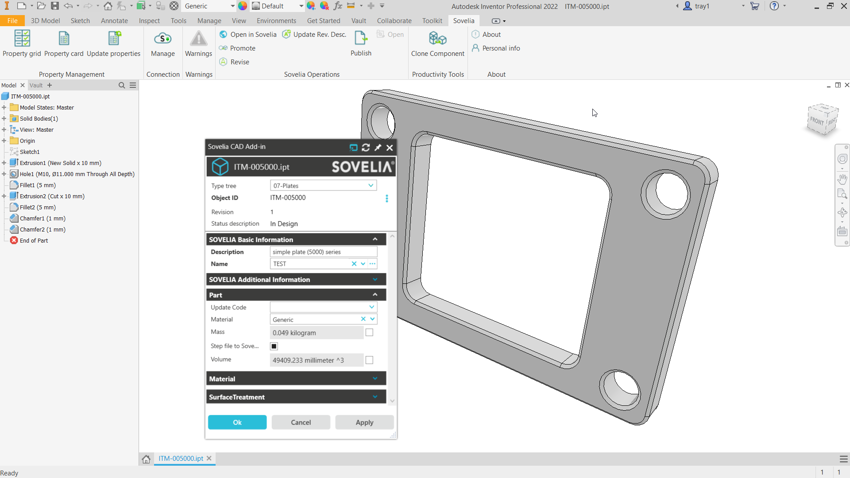Open model browser hamburger menu

133,85
